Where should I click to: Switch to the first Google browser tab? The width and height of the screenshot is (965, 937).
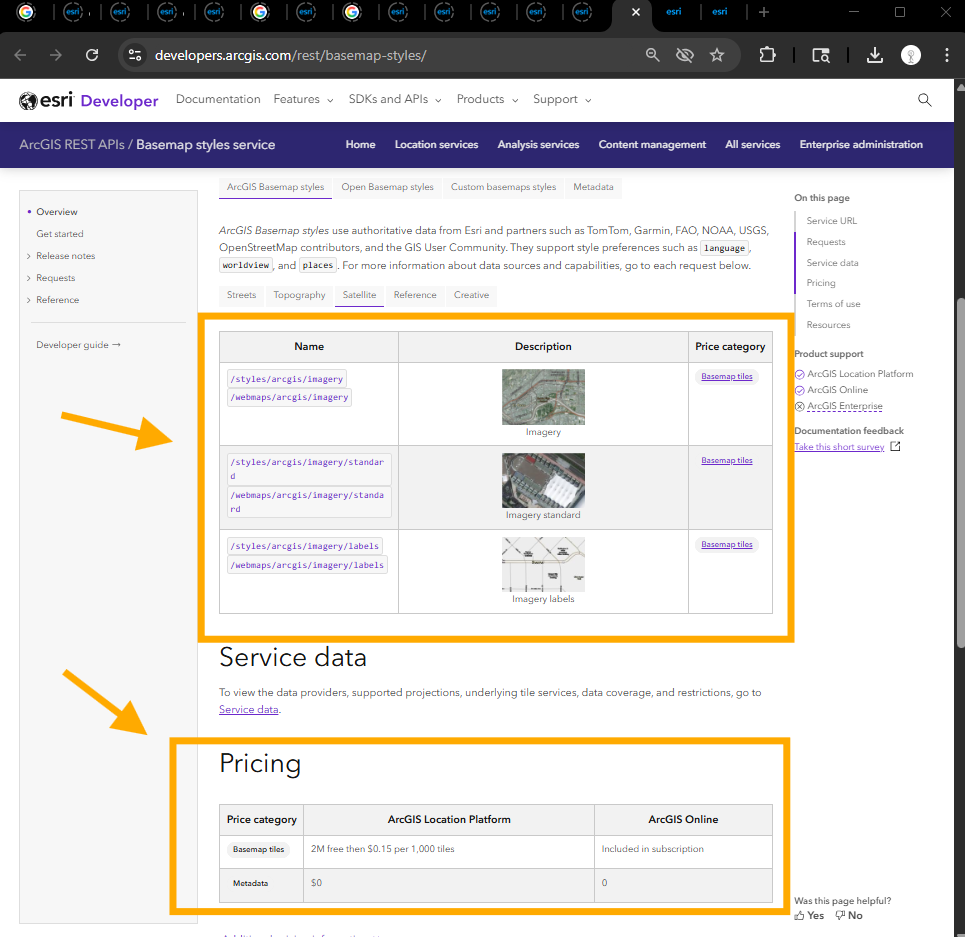(26, 12)
